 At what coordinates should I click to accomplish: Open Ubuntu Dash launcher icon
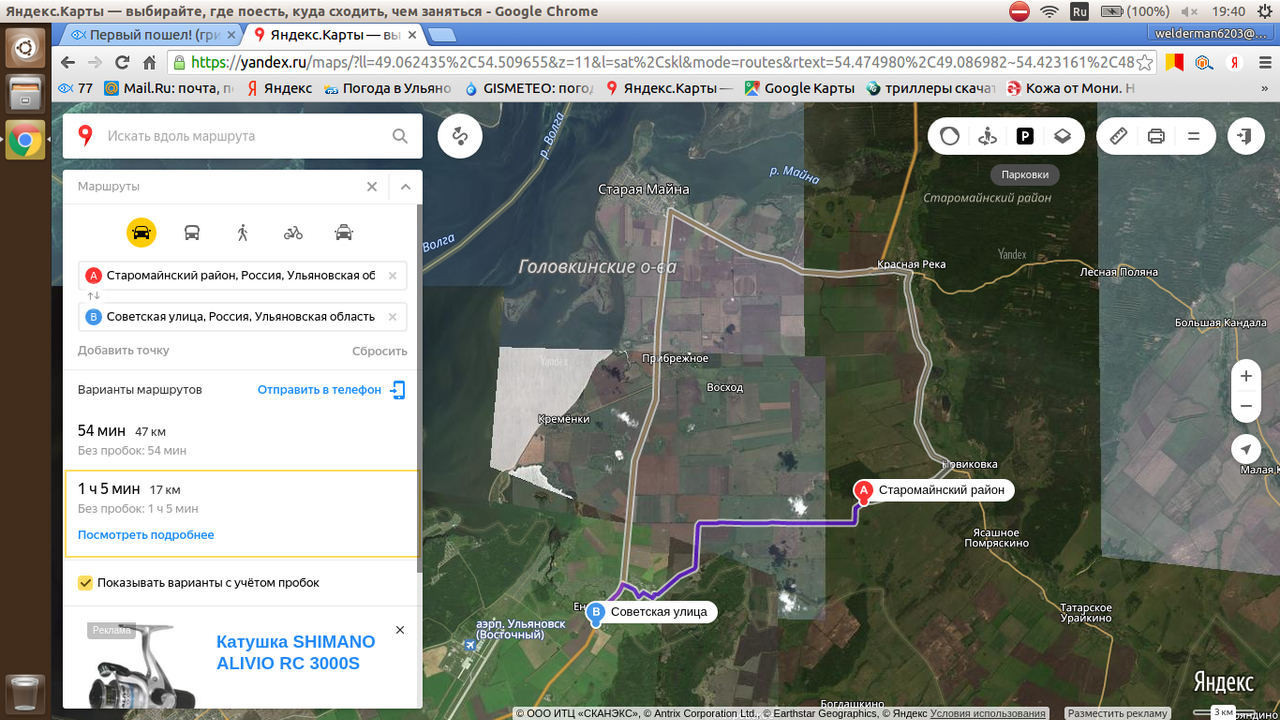tap(25, 46)
